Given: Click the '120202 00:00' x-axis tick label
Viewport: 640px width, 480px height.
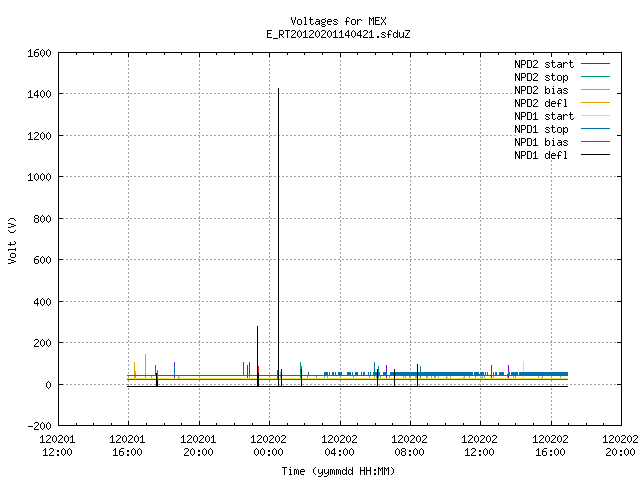Looking at the screenshot, I should point(269,446).
